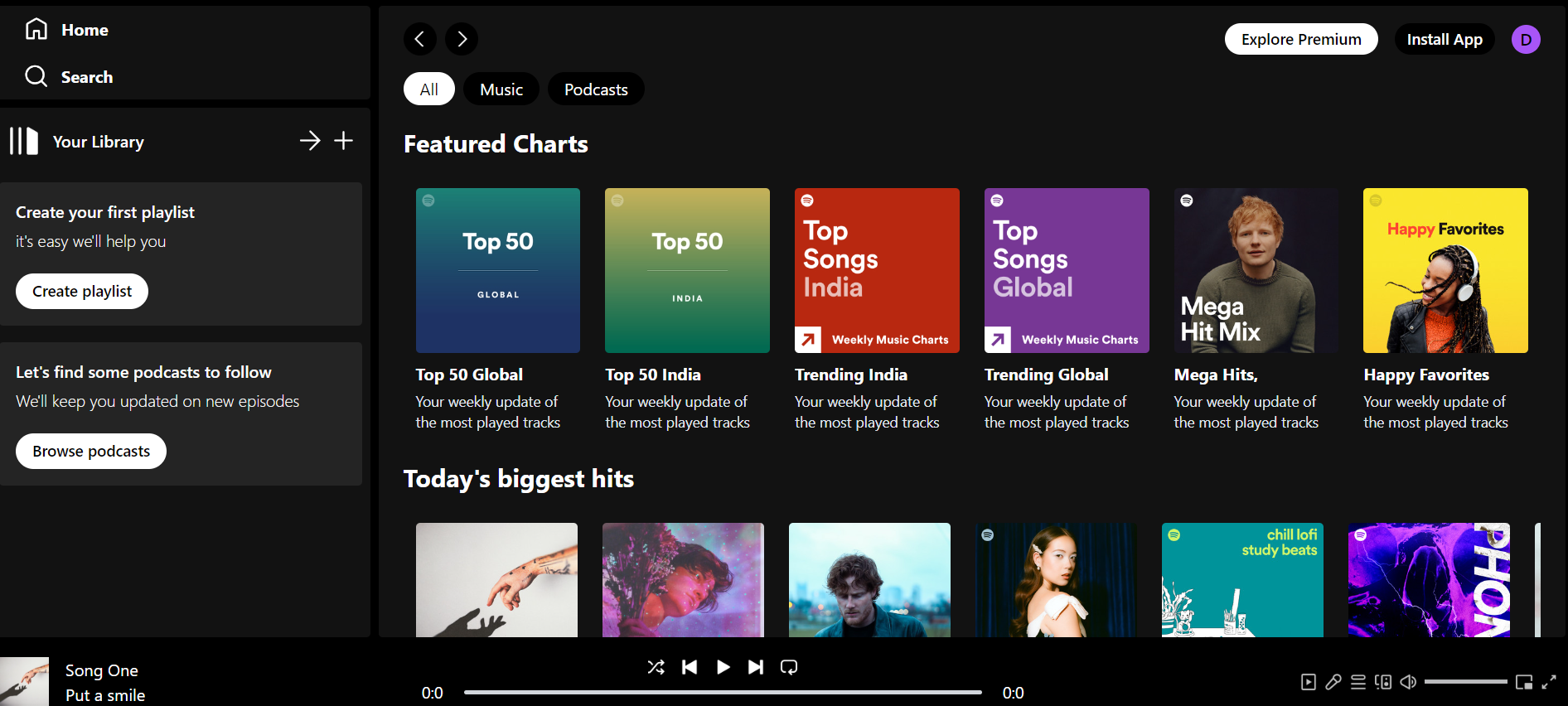The height and width of the screenshot is (706, 1568).
Task: Click the Now Playing view icon
Action: click(x=1308, y=682)
